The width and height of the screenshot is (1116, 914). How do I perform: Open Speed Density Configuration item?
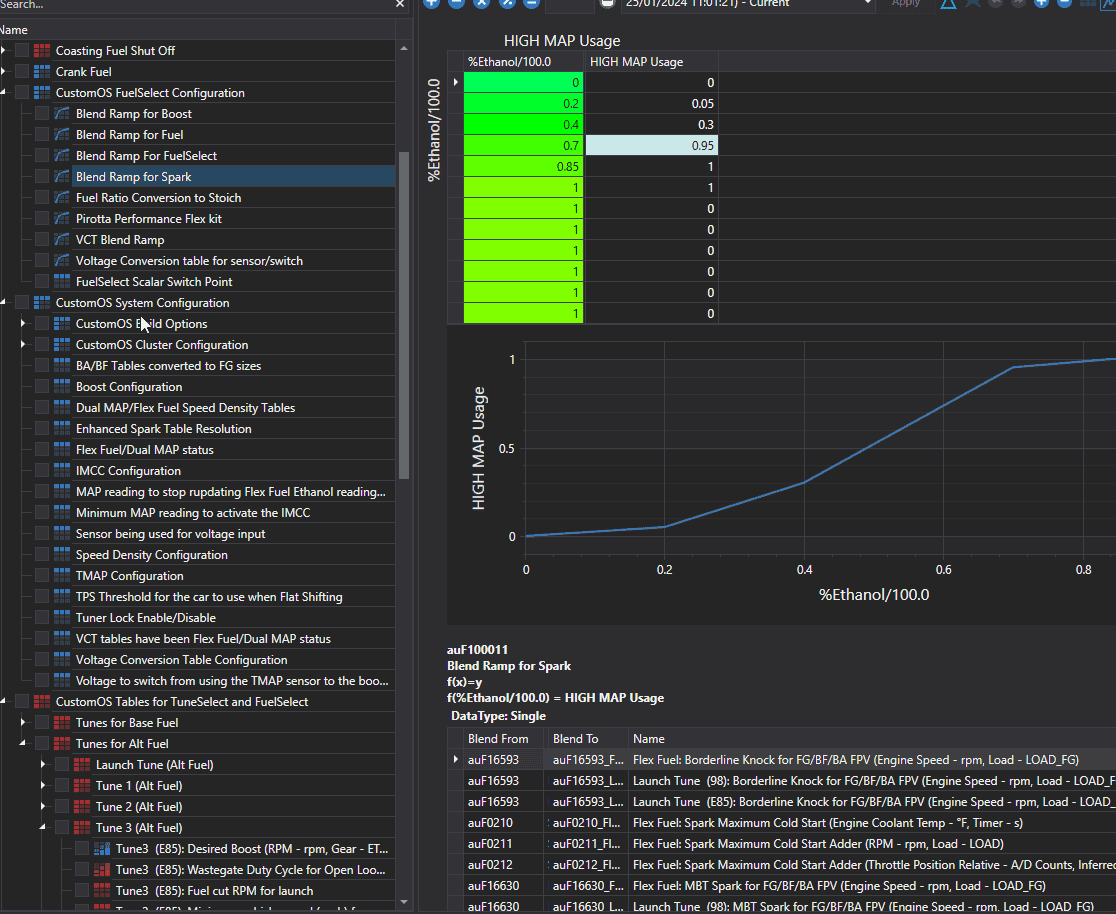(152, 555)
